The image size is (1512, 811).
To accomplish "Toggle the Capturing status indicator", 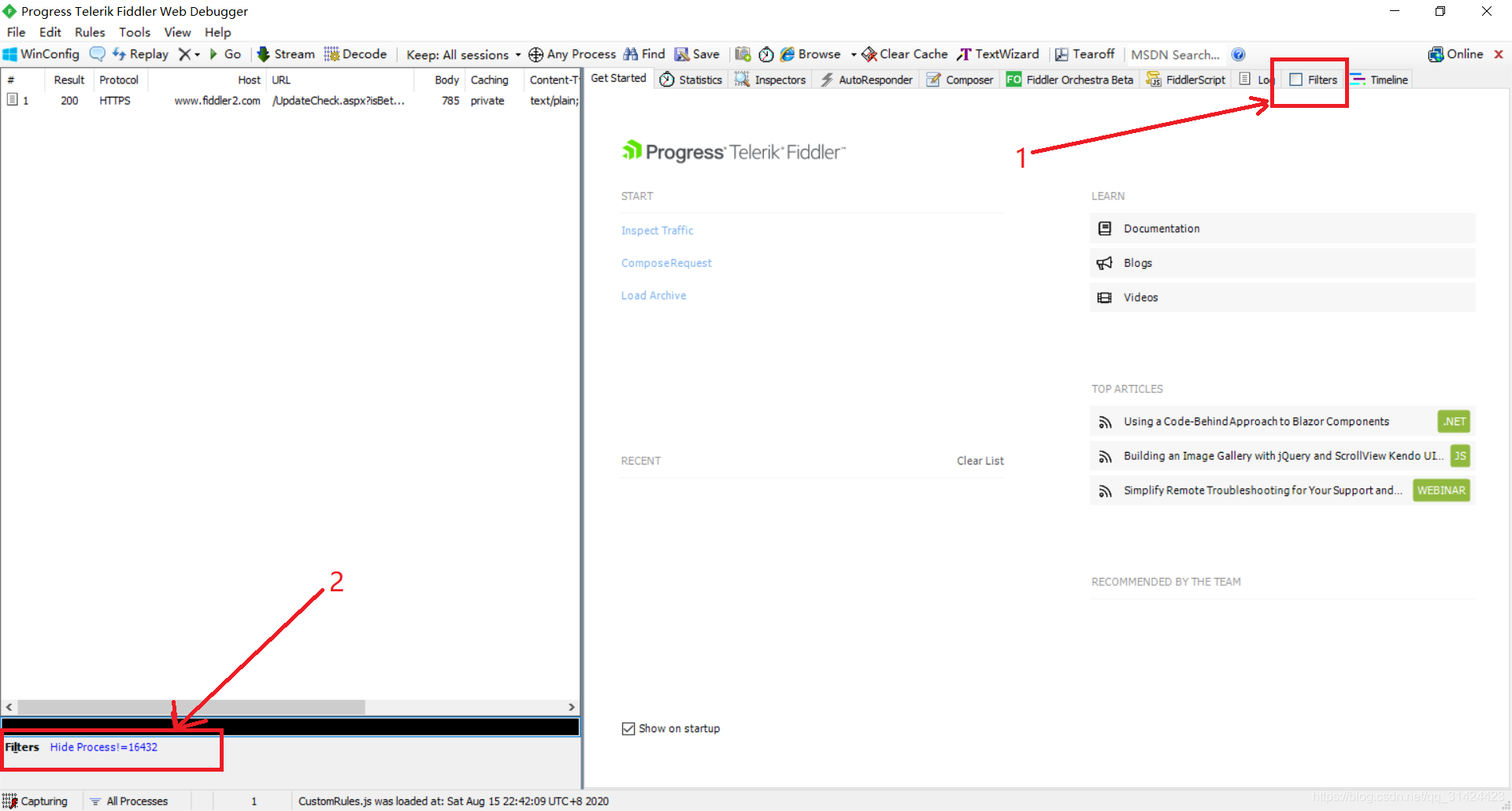I will [35, 801].
